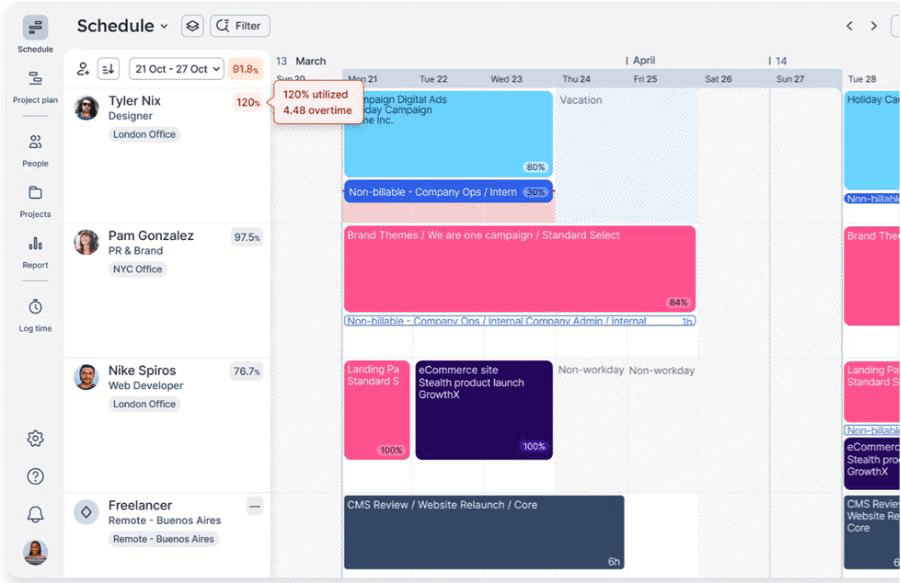This screenshot has height=583, width=901.
Task: Select the Fri 25 column header
Action: point(645,79)
